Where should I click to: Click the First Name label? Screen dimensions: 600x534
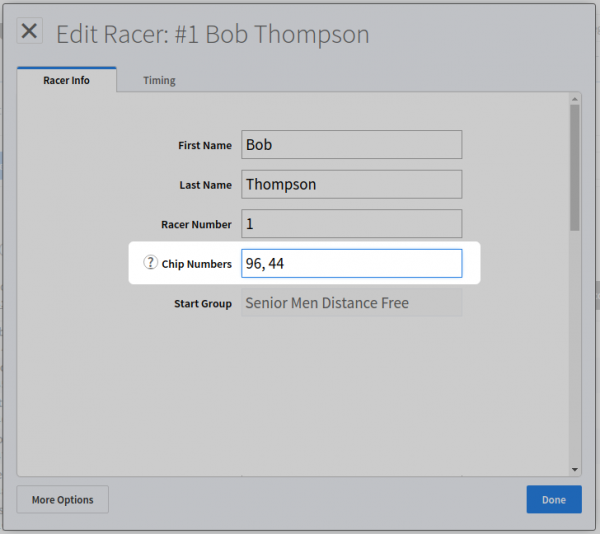pyautogui.click(x=204, y=145)
